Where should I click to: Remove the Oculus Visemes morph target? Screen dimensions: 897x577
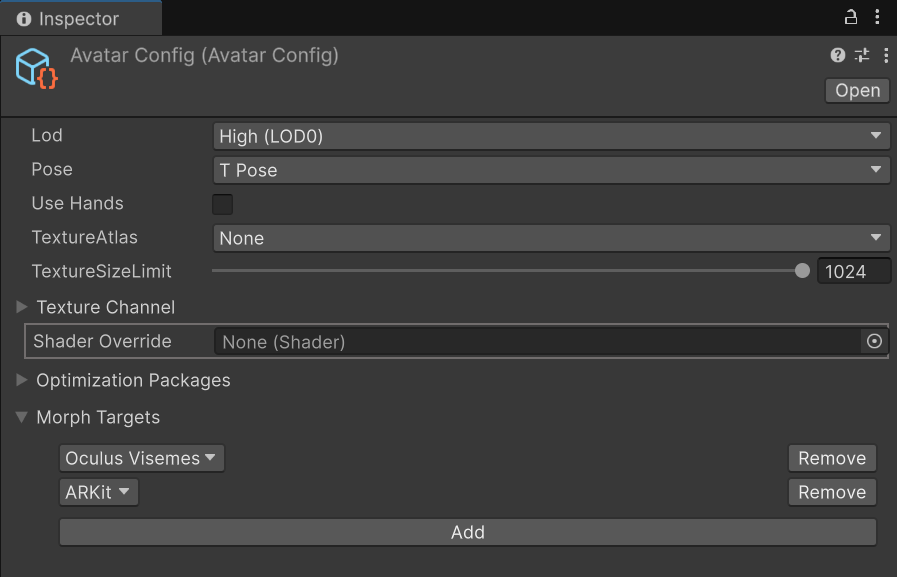831,458
